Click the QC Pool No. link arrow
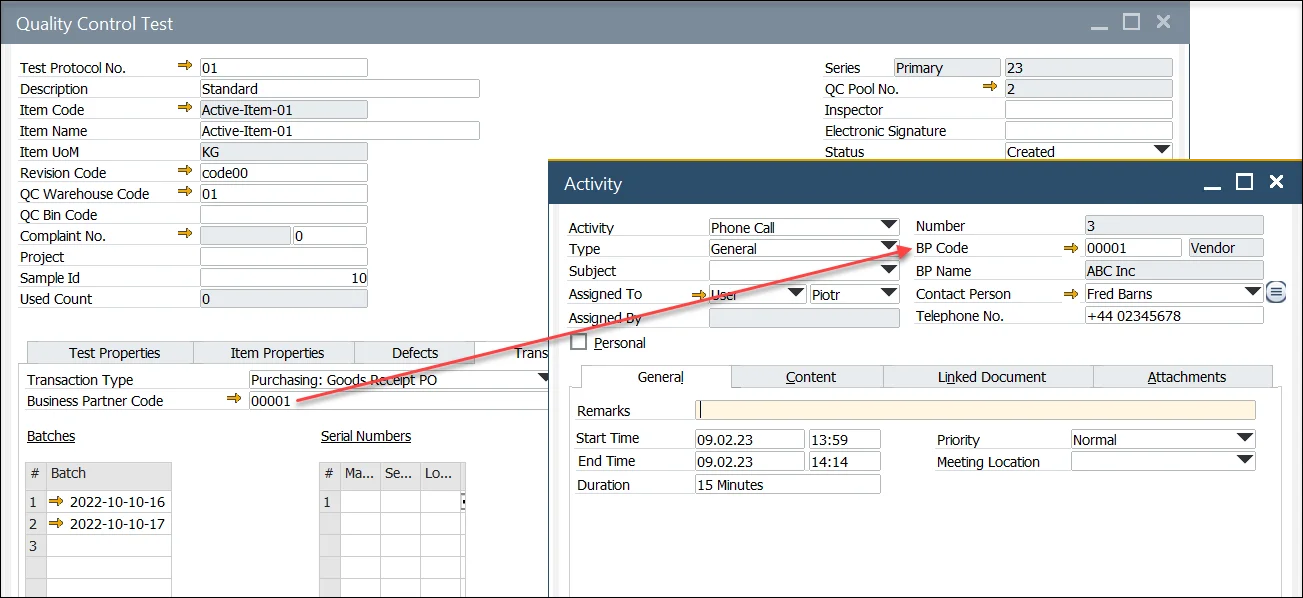 point(990,87)
